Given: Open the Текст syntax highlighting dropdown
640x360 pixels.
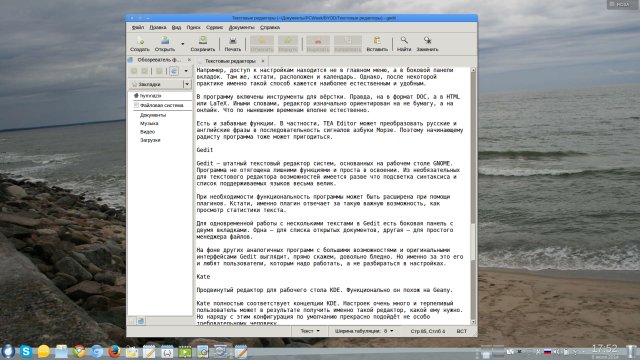Looking at the screenshot, I should pyautogui.click(x=310, y=331).
